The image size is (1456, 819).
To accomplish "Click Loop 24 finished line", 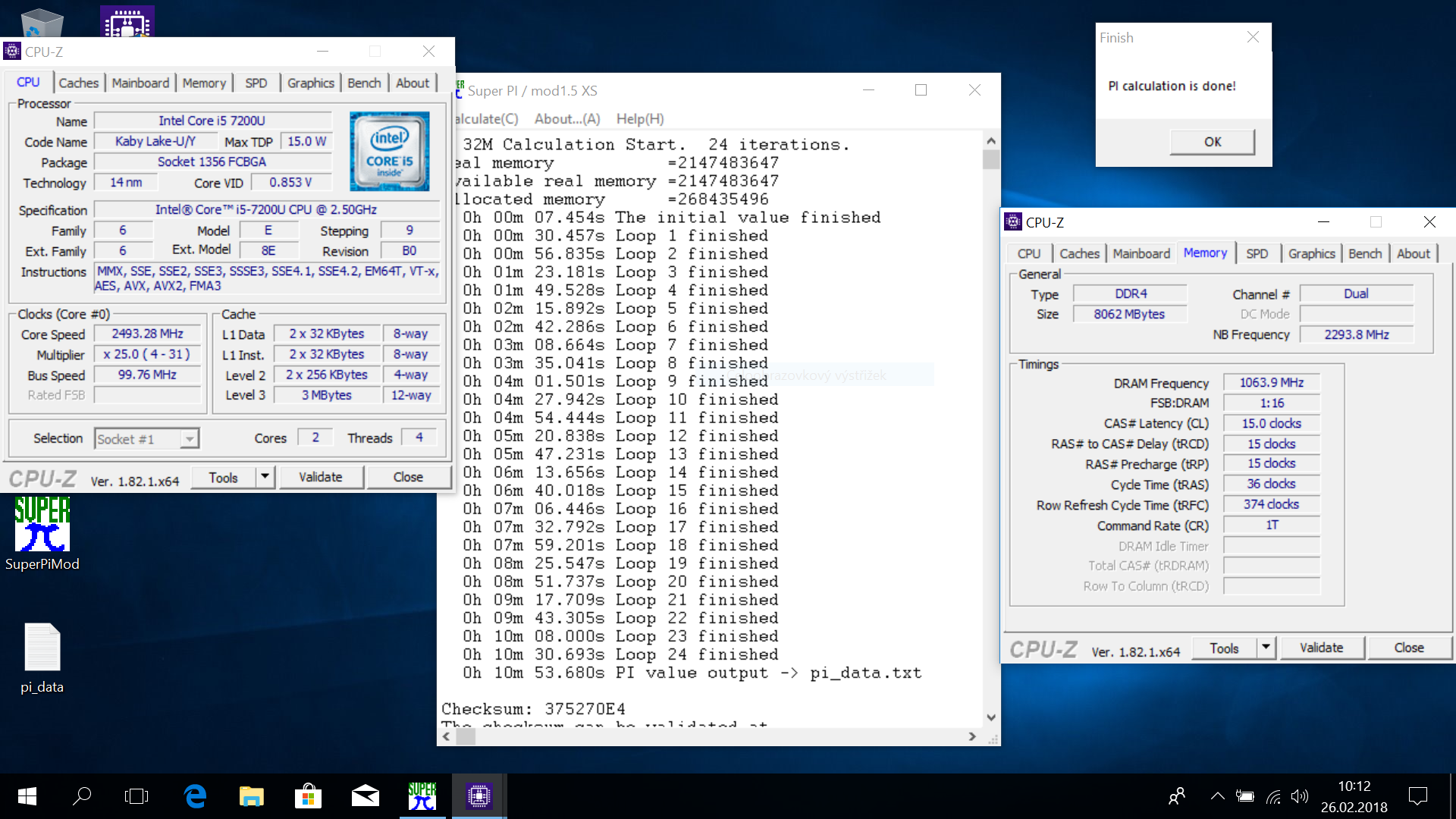I will pyautogui.click(x=621, y=654).
